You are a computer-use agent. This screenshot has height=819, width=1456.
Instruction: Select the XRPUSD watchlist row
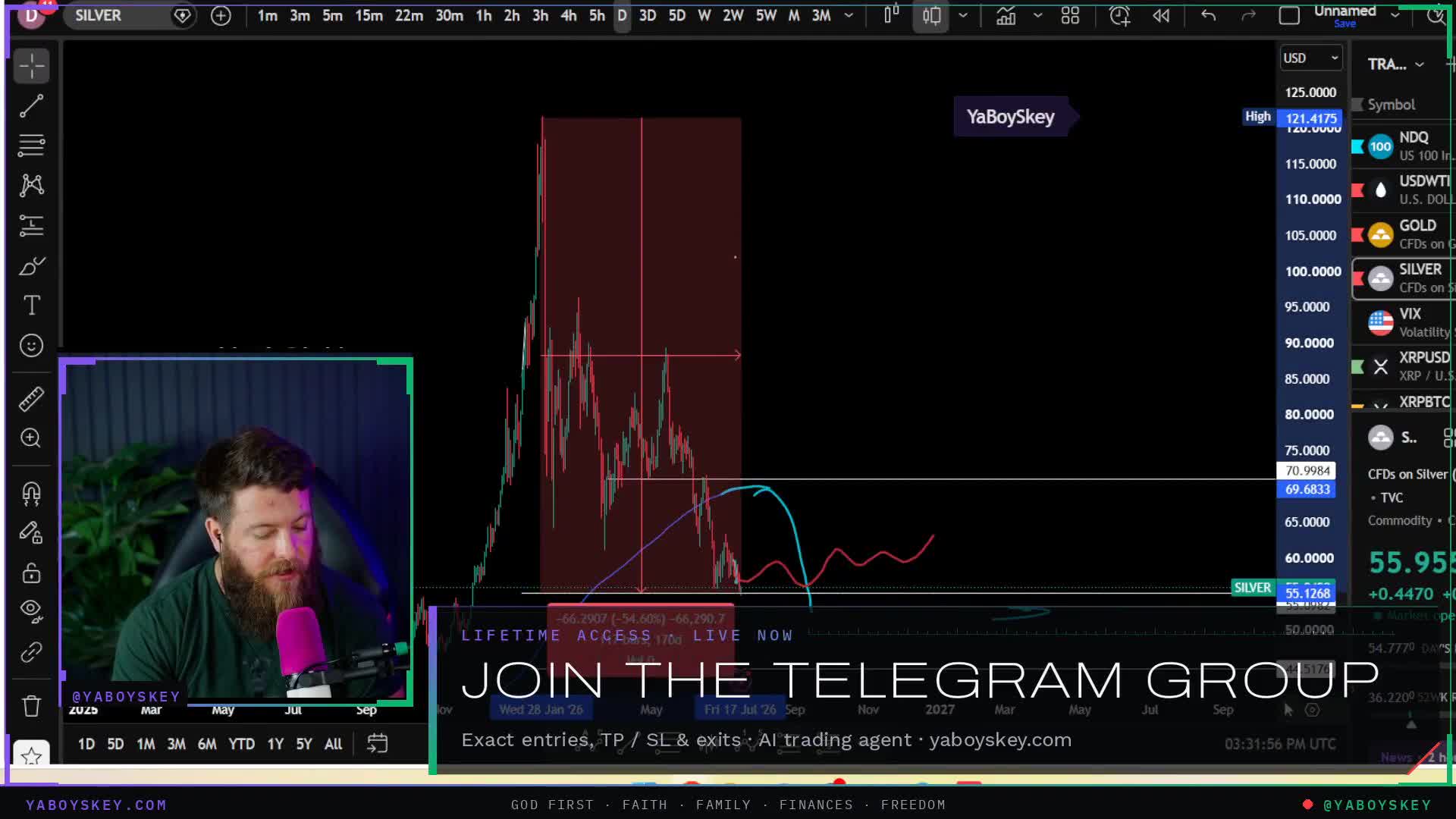coord(1404,366)
